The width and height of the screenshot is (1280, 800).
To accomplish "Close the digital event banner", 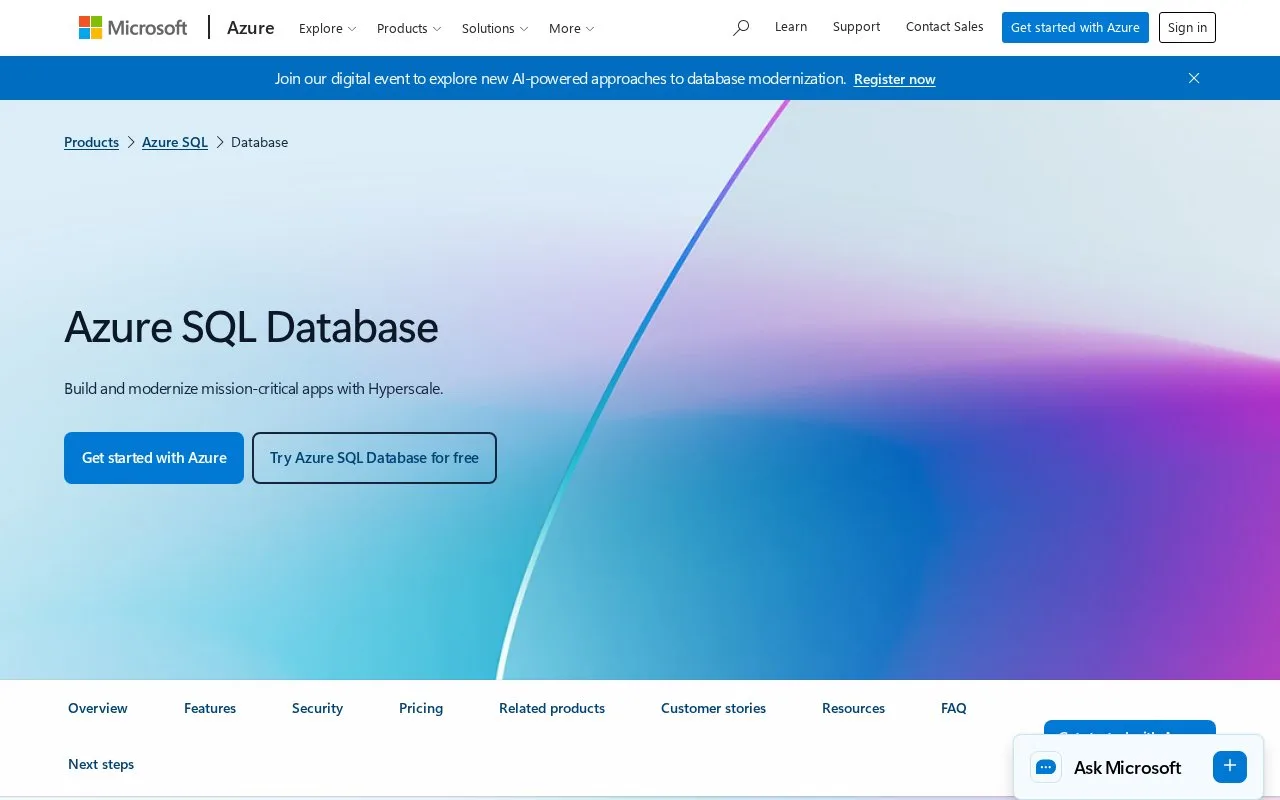I will [x=1193, y=78].
